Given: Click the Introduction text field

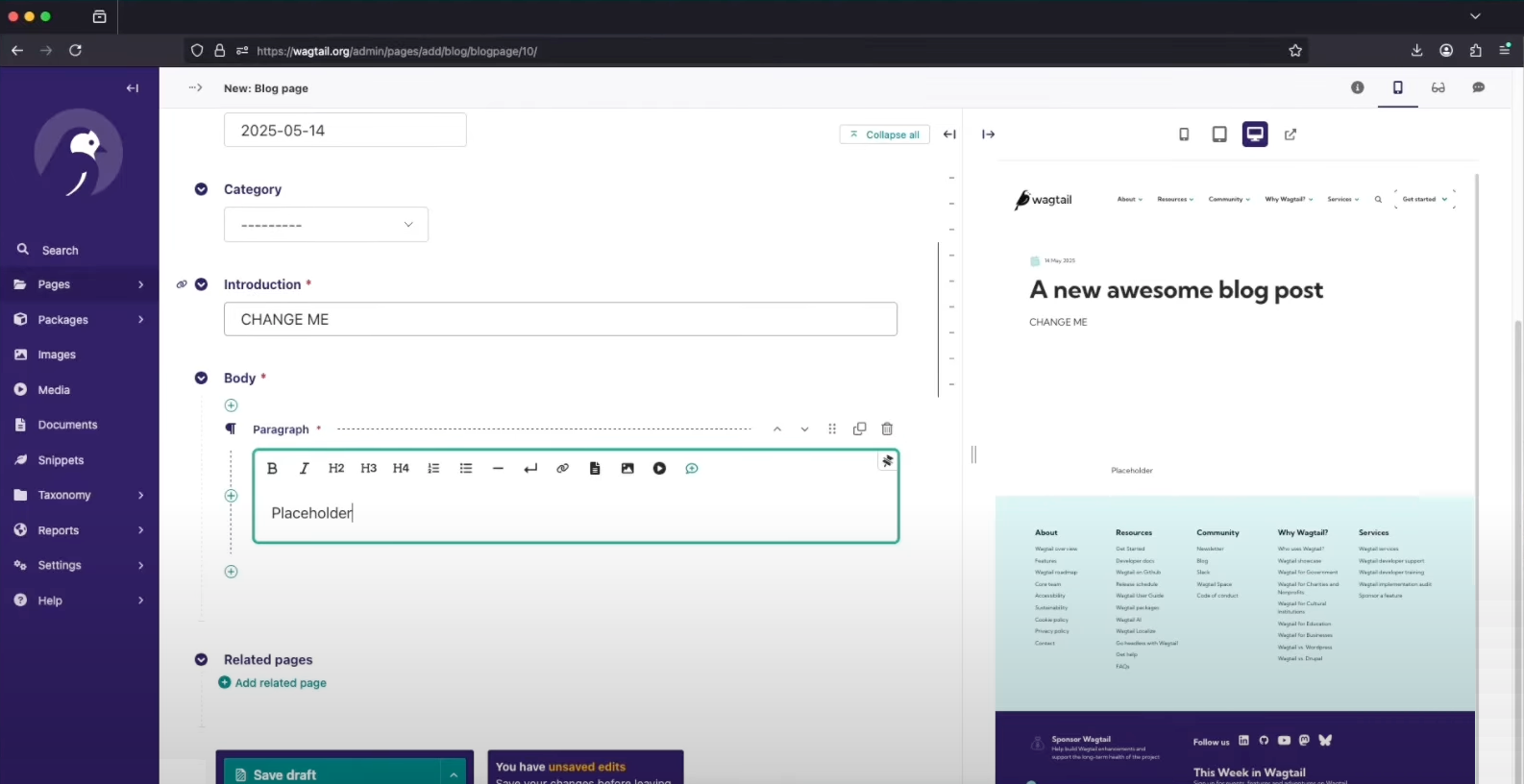Looking at the screenshot, I should pyautogui.click(x=560, y=320).
